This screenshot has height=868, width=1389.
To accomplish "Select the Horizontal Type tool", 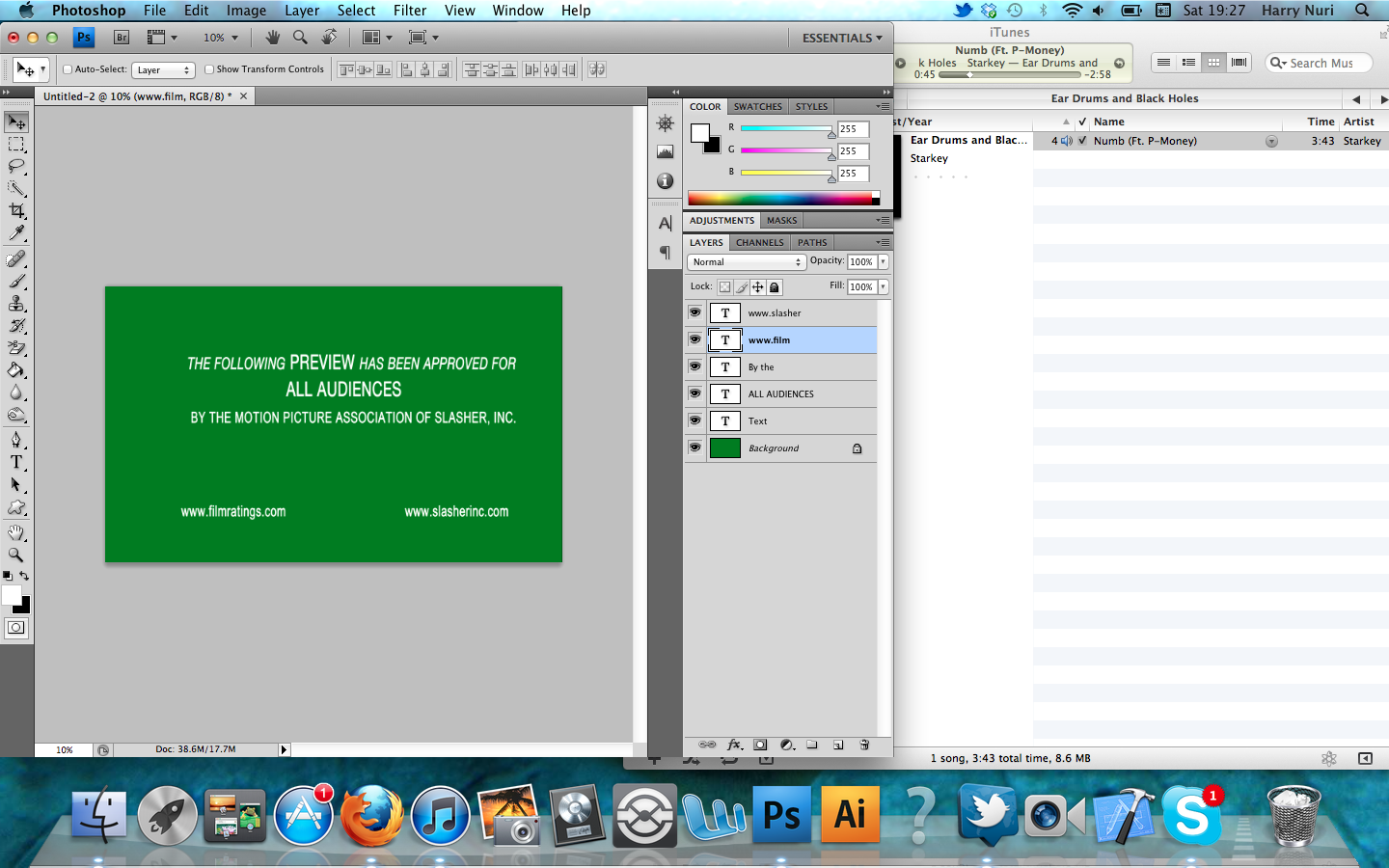I will [16, 463].
